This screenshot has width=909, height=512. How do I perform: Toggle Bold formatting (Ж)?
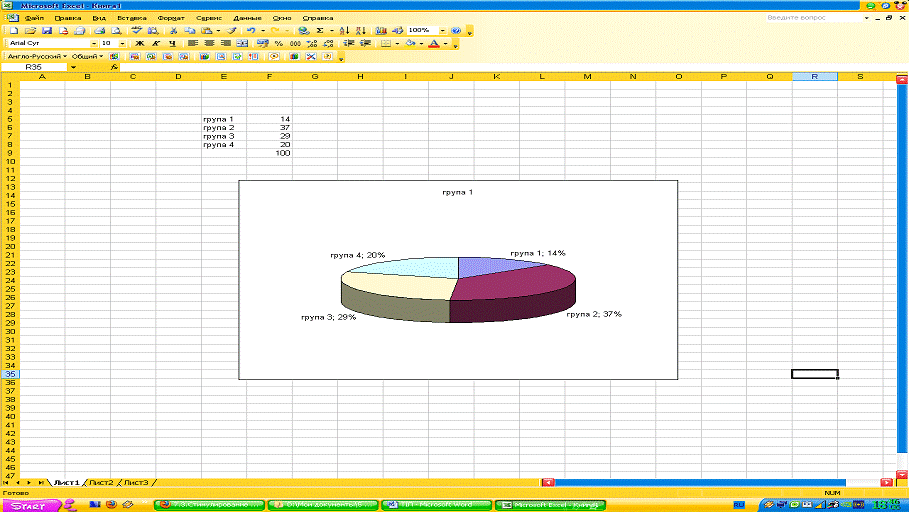point(140,44)
